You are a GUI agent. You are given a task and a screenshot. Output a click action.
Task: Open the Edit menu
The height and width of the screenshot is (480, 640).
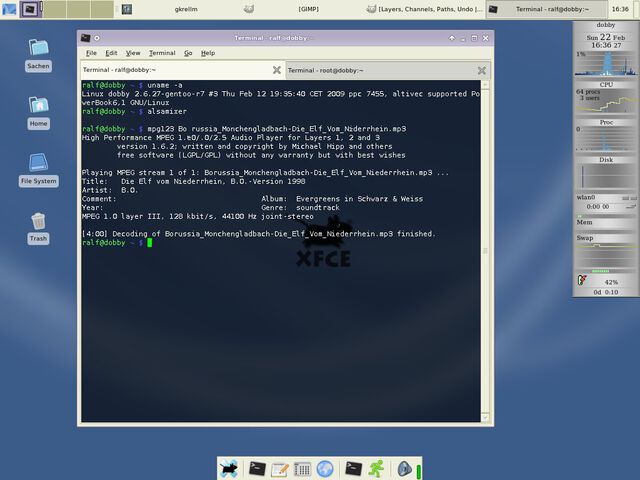[x=111, y=53]
